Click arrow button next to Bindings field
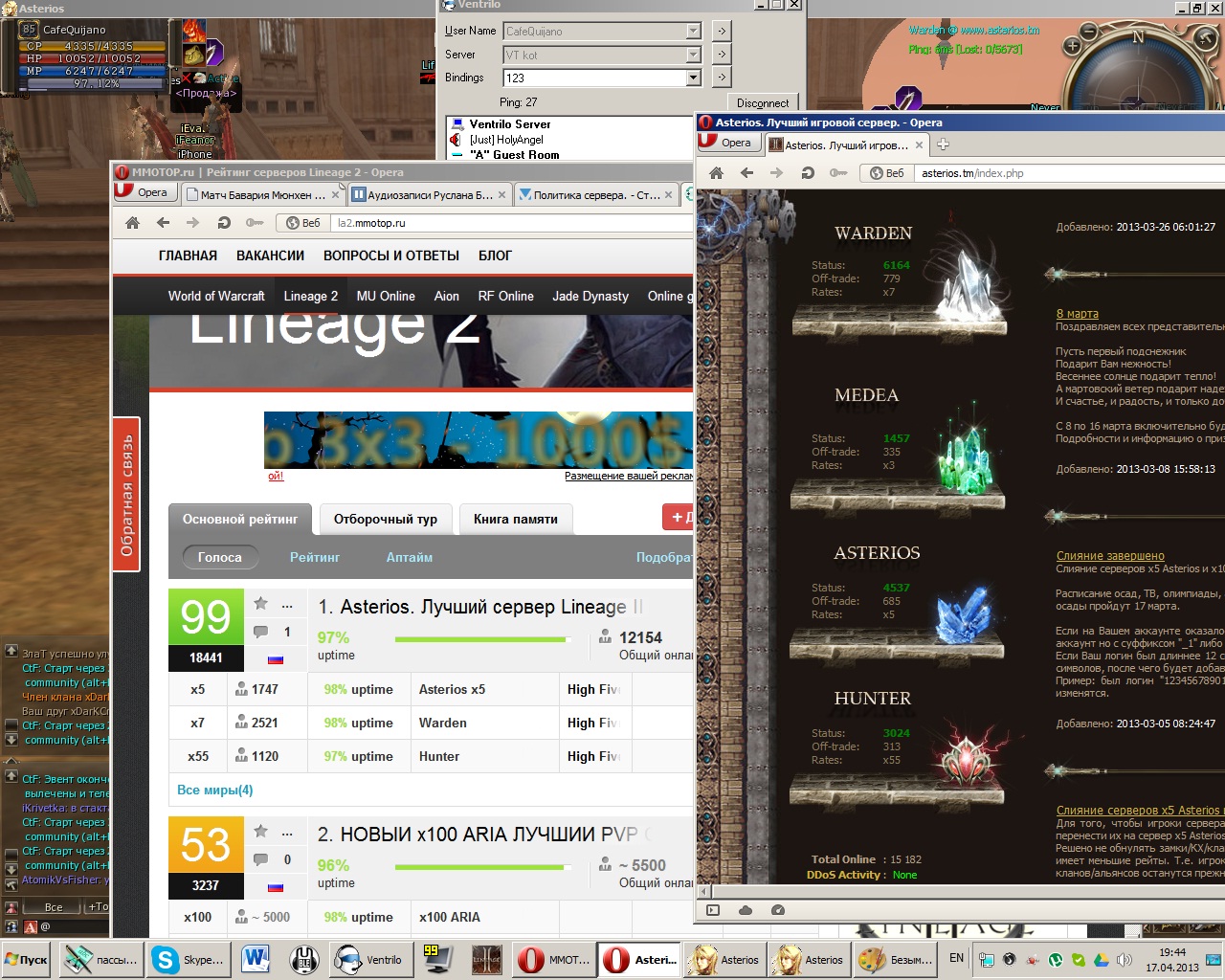This screenshot has width=1225, height=980. pyautogui.click(x=722, y=77)
